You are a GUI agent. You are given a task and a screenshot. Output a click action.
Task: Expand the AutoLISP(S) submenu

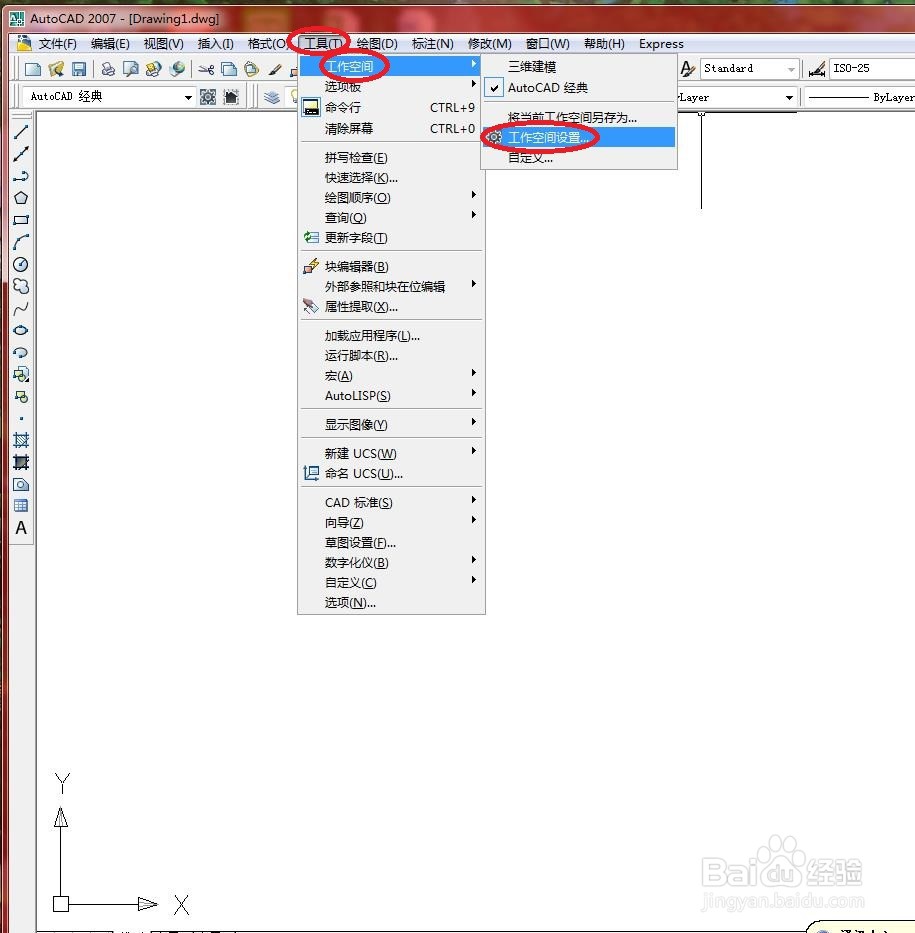[391, 396]
